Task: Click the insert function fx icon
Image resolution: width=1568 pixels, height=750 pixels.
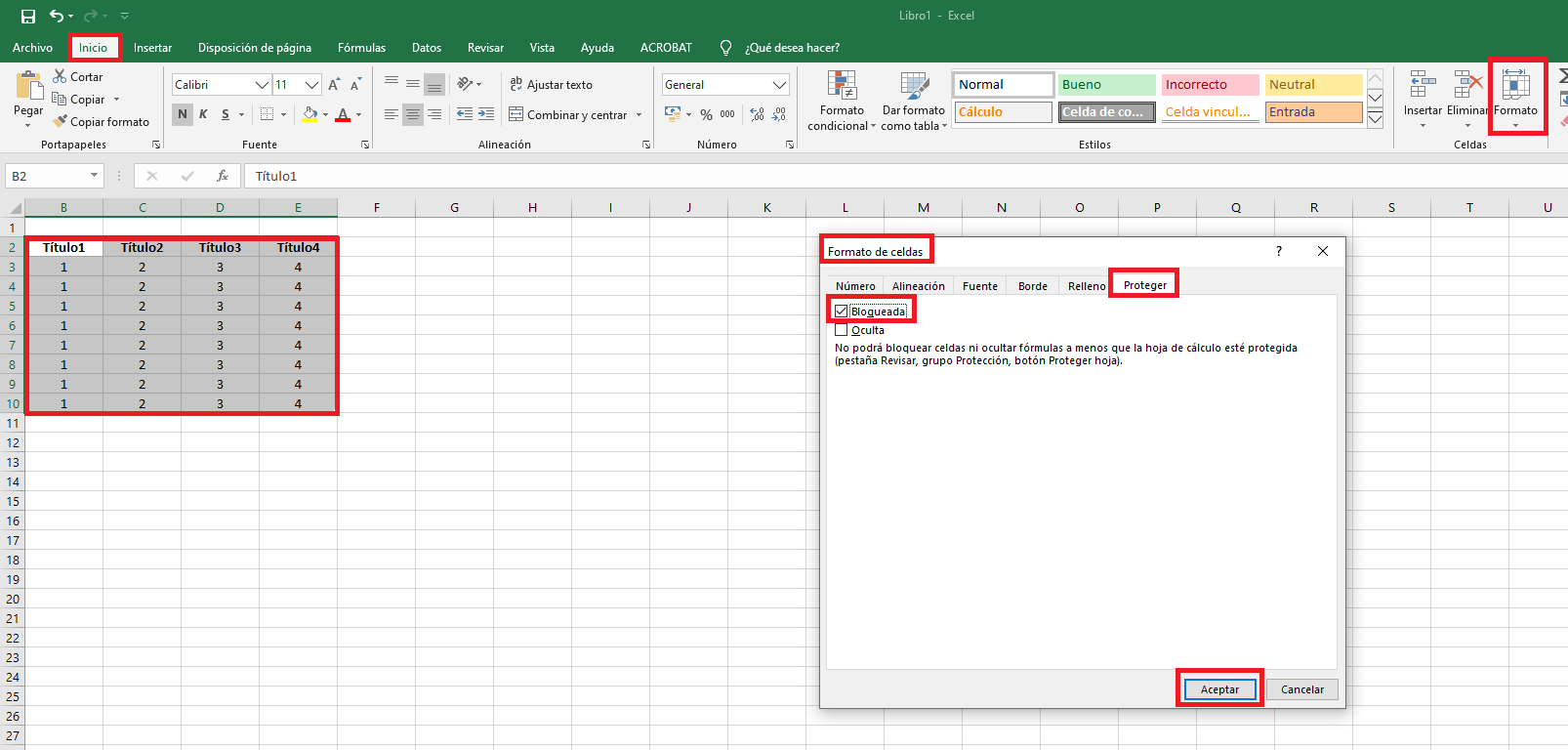Action: 223,176
